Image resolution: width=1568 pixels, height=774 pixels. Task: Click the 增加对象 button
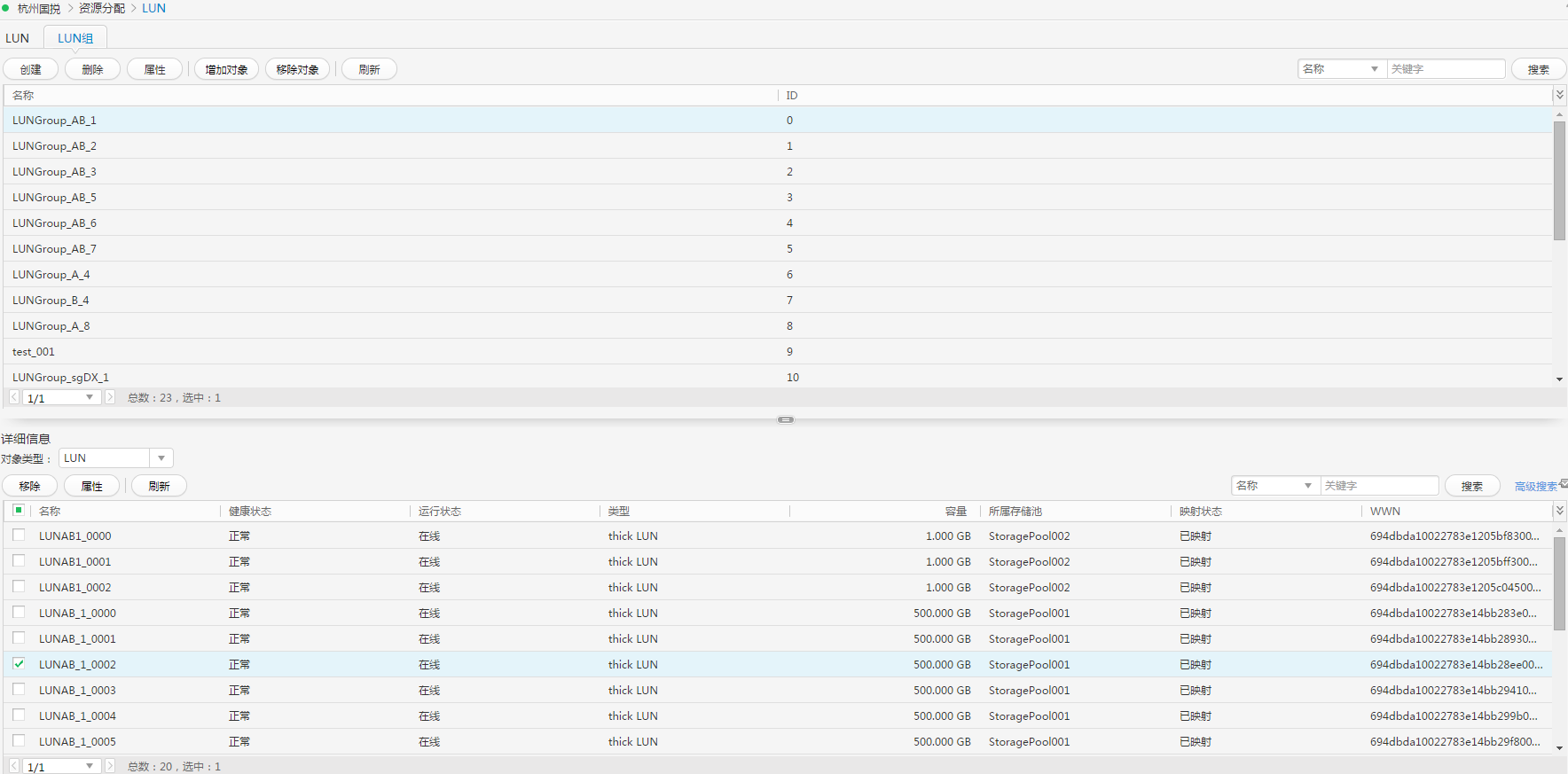(x=226, y=69)
